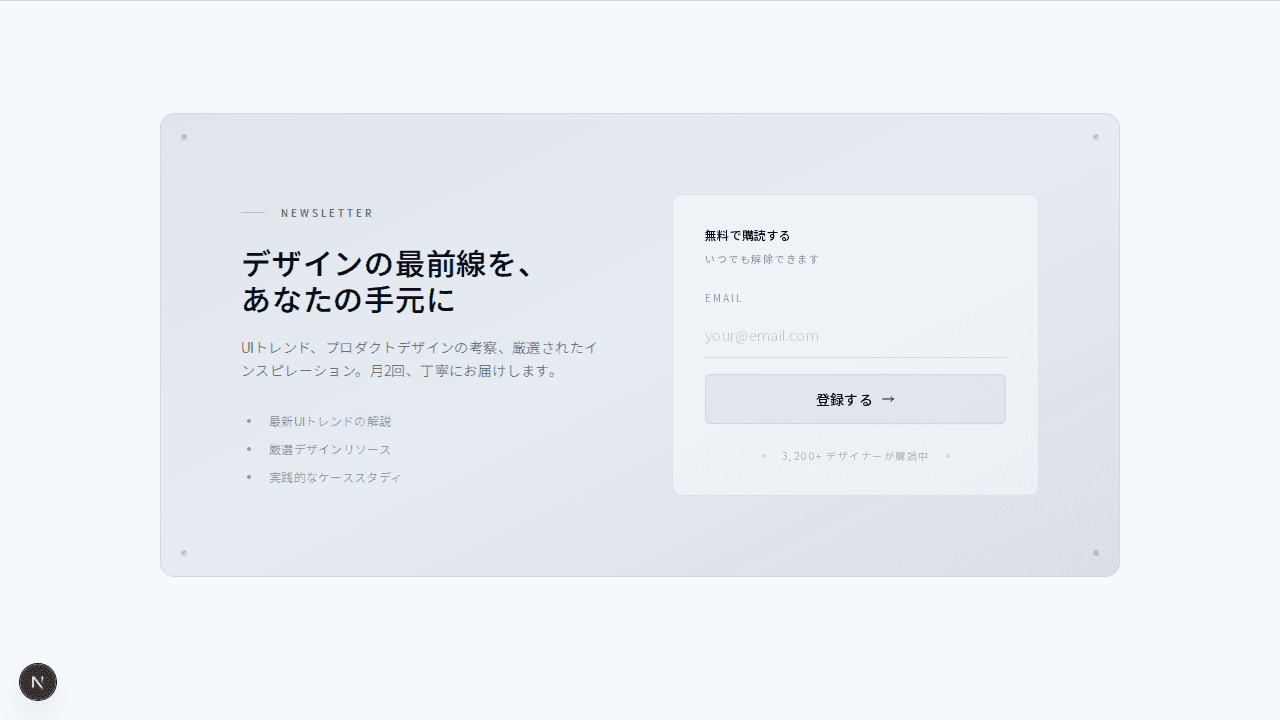
Task: Click the top-right corner dot of card
Action: coord(1096,137)
